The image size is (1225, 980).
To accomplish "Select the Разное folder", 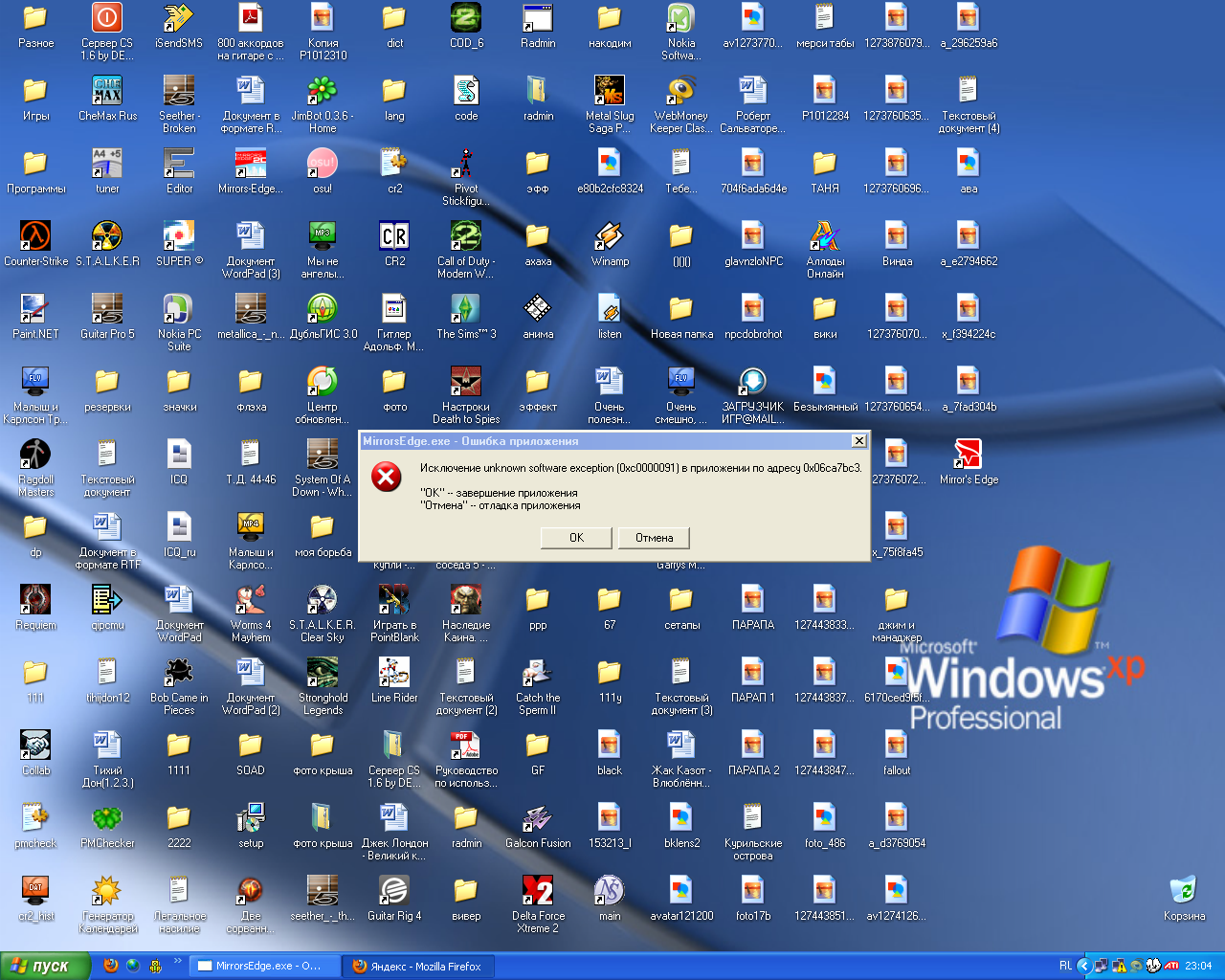I will 35,25.
